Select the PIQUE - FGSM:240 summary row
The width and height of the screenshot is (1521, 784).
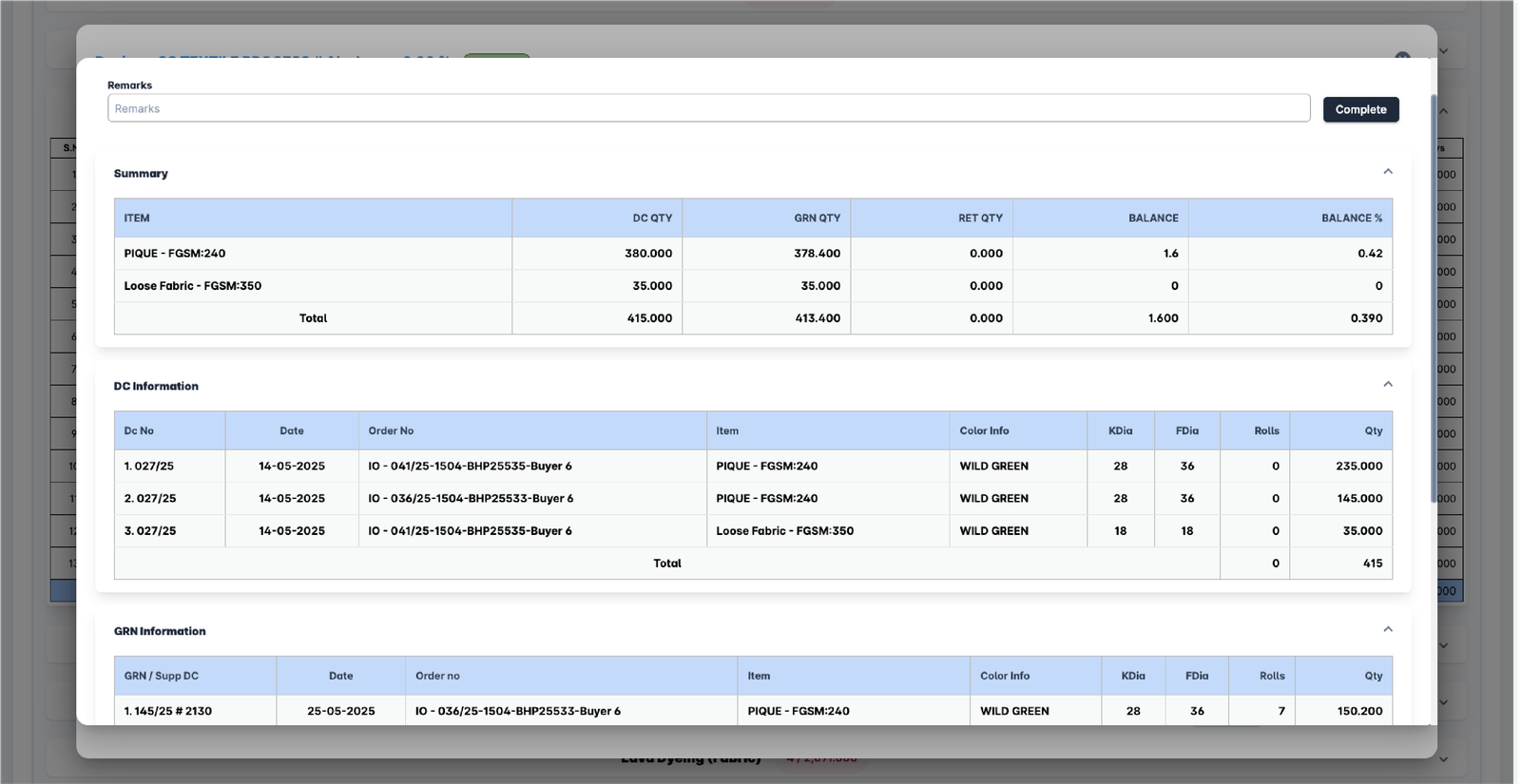point(175,254)
